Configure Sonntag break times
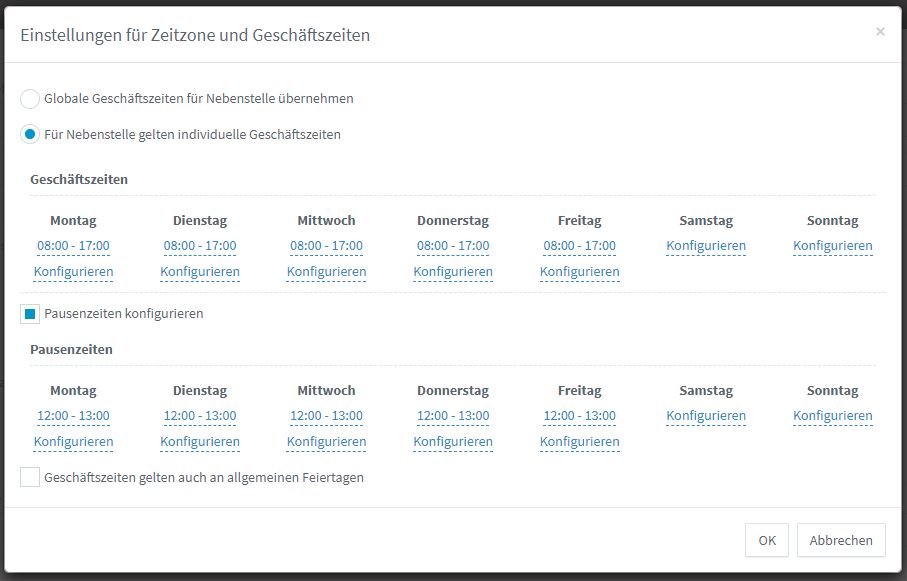 point(832,416)
